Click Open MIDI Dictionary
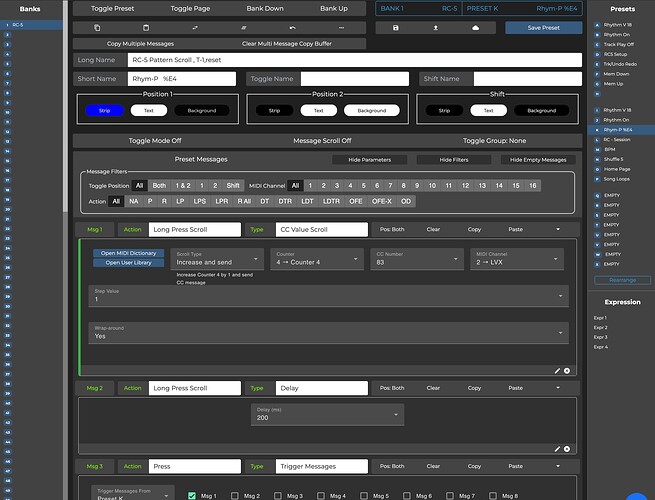Screen dimensions: 655x500 (x=128, y=253)
